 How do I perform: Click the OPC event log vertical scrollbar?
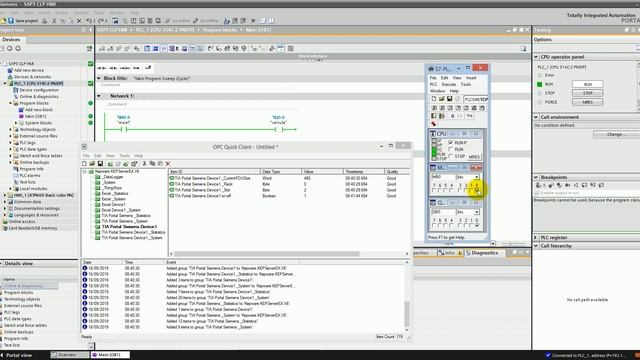point(407,314)
